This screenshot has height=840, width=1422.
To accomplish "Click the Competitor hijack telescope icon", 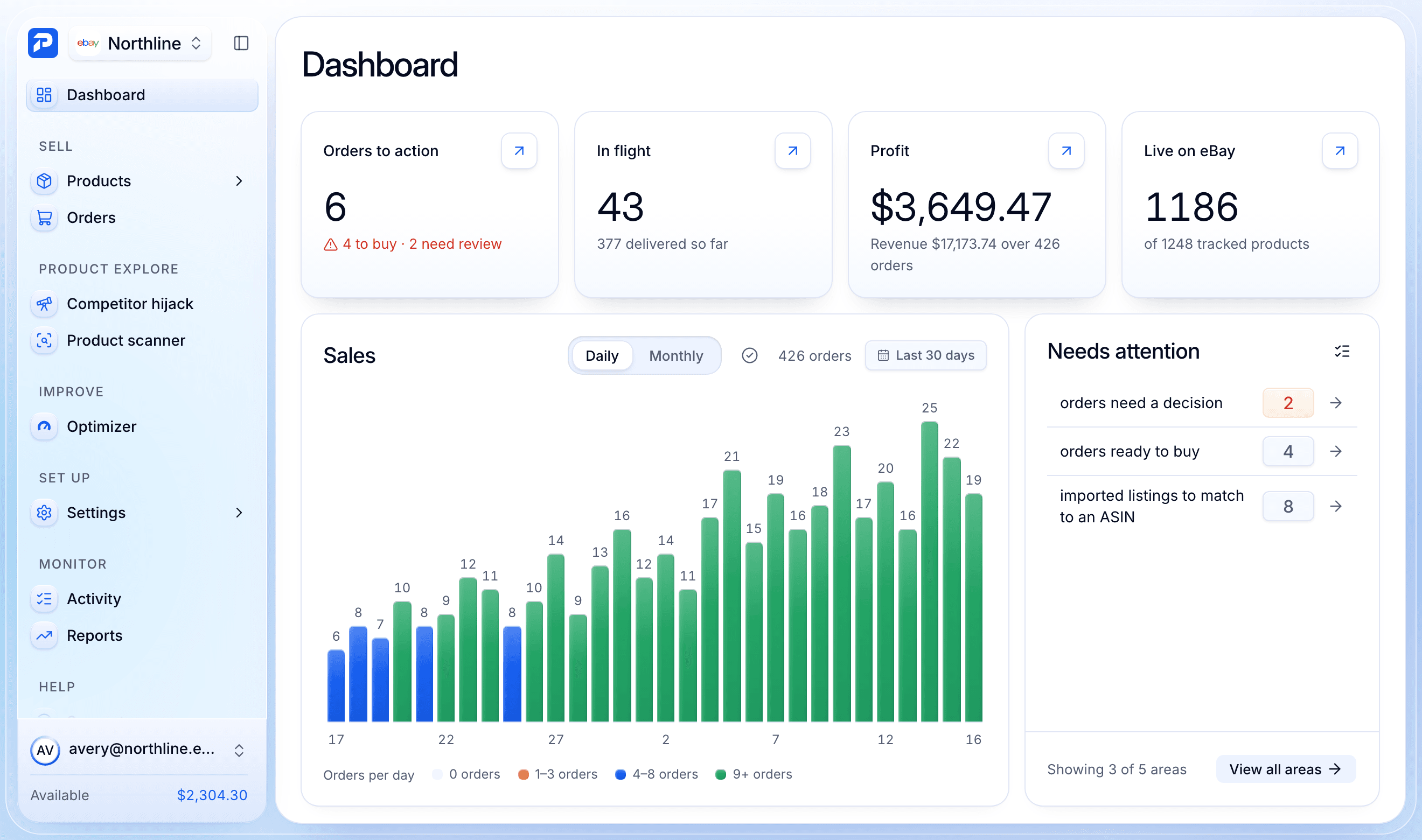I will pyautogui.click(x=44, y=304).
